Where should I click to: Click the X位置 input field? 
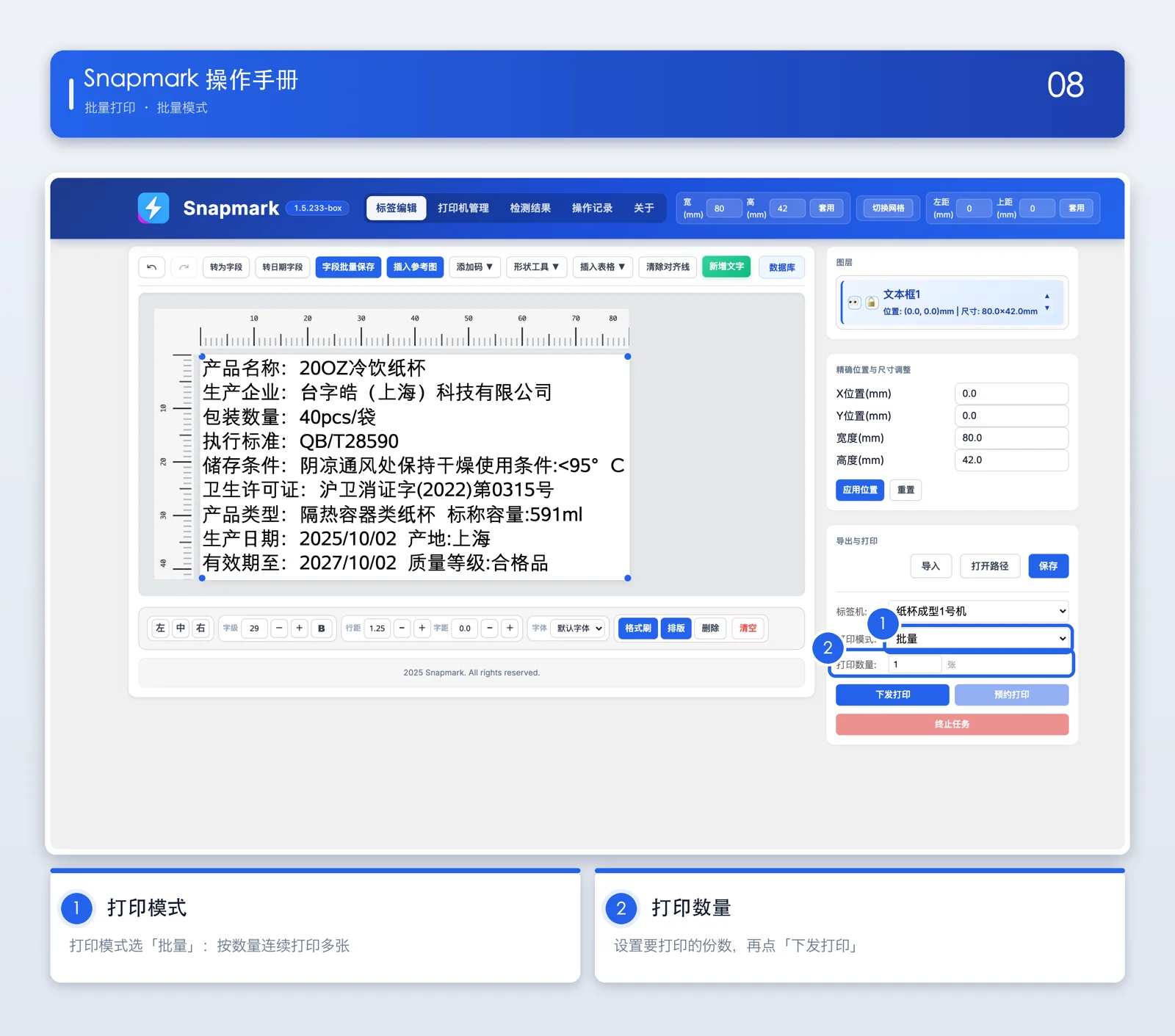1011,394
